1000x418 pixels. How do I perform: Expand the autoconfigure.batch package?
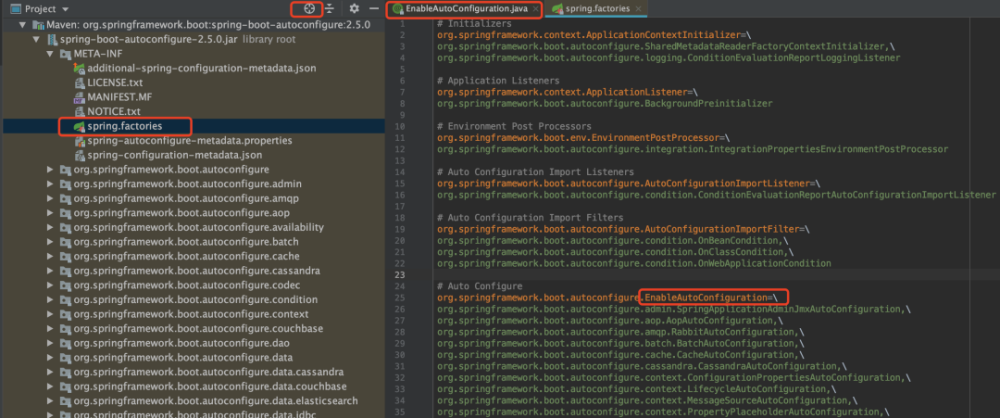point(50,242)
